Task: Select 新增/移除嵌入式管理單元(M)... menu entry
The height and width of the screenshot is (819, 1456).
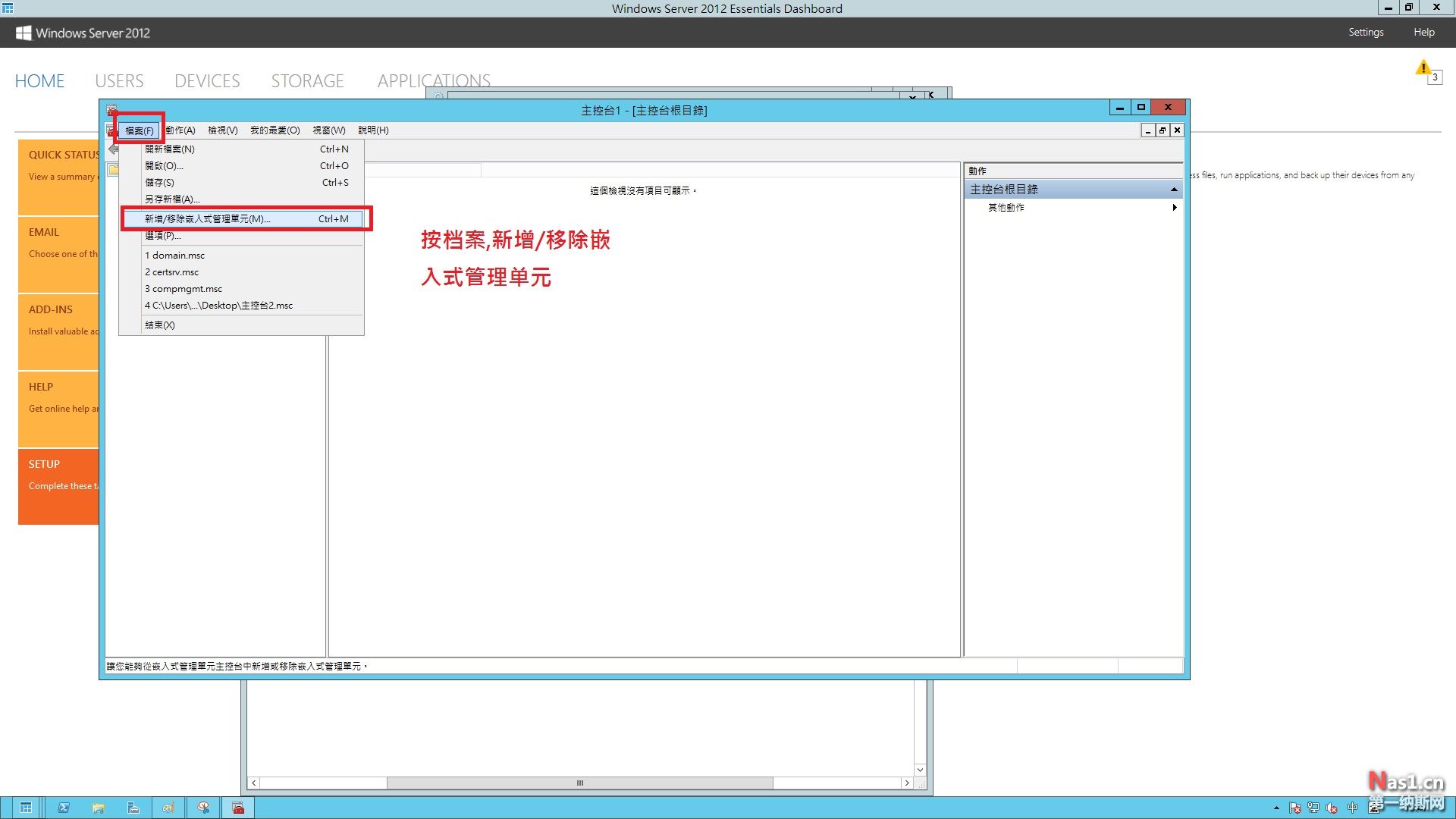Action: [242, 219]
